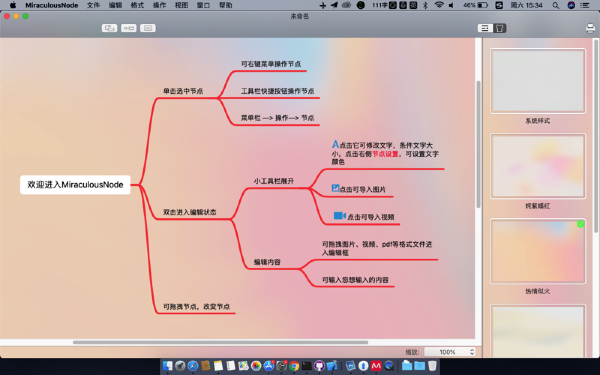Select the 双击进入编辑状态 node
This screenshot has width=600, height=375.
[190, 212]
